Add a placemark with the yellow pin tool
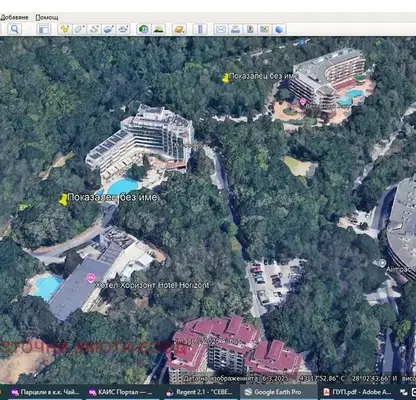This screenshot has width=416, height=400. (x=64, y=29)
